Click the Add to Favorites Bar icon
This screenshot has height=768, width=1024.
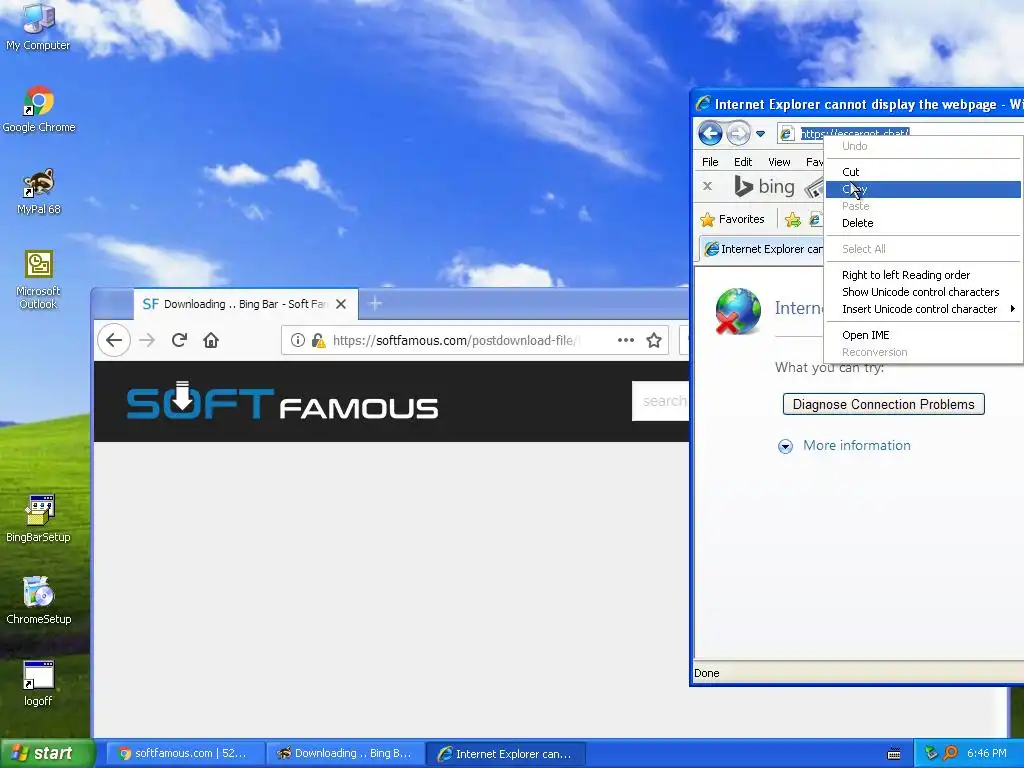[x=793, y=219]
